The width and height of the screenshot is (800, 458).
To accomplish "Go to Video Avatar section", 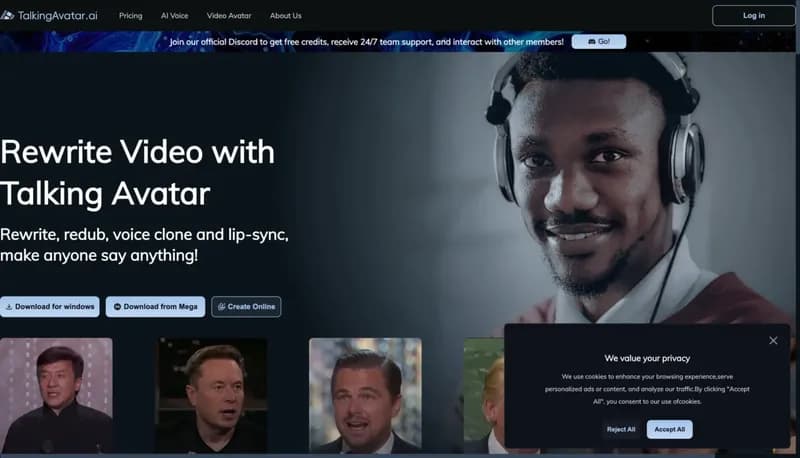I will point(229,16).
